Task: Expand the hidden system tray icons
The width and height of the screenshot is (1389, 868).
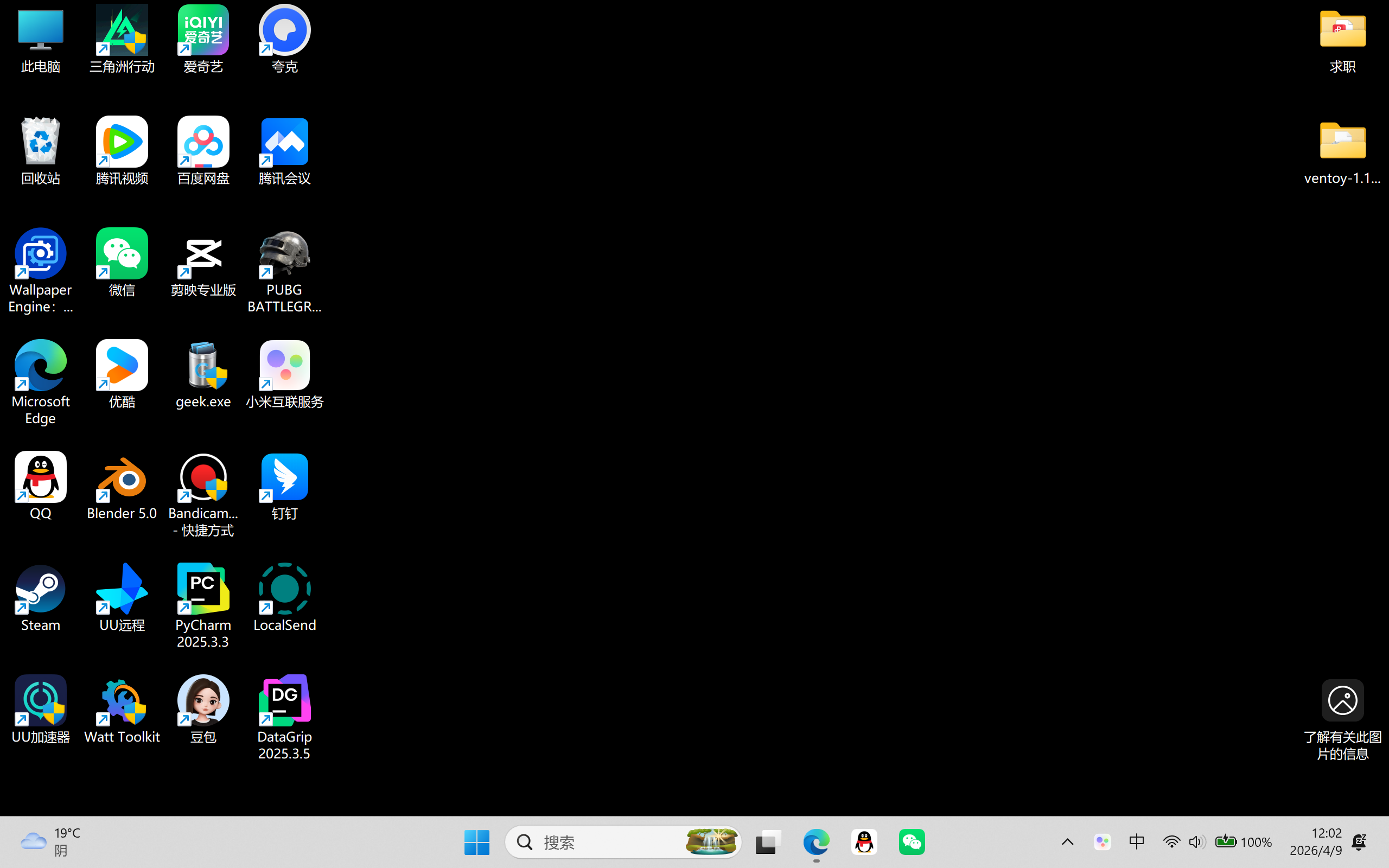Action: pos(1067,842)
